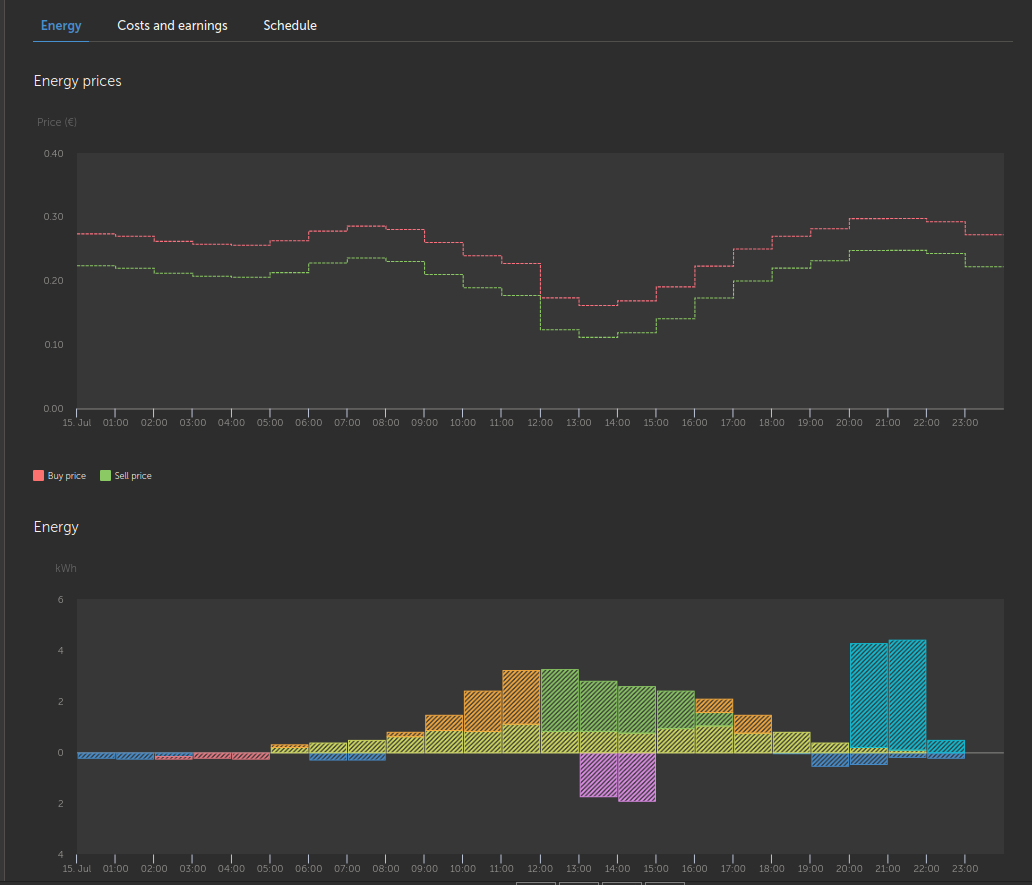Select the tall cyan bar at 21:00
The height and width of the screenshot is (885, 1032).
pyautogui.click(x=907, y=695)
